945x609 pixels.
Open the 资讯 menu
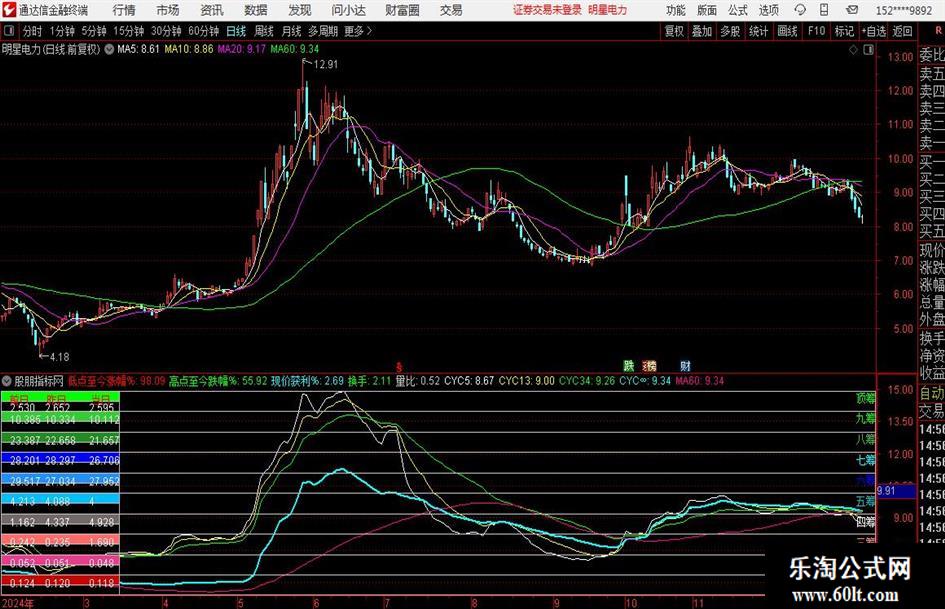[212, 10]
